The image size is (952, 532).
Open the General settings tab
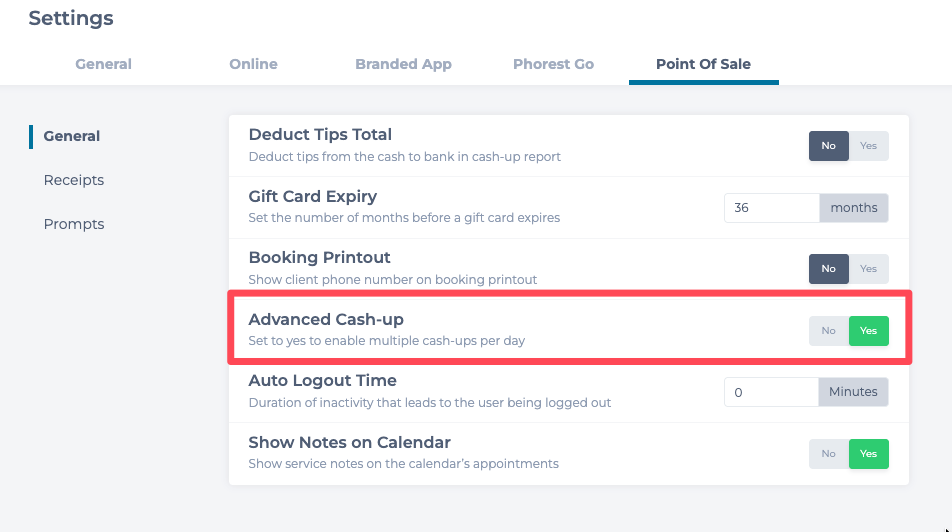pos(103,64)
